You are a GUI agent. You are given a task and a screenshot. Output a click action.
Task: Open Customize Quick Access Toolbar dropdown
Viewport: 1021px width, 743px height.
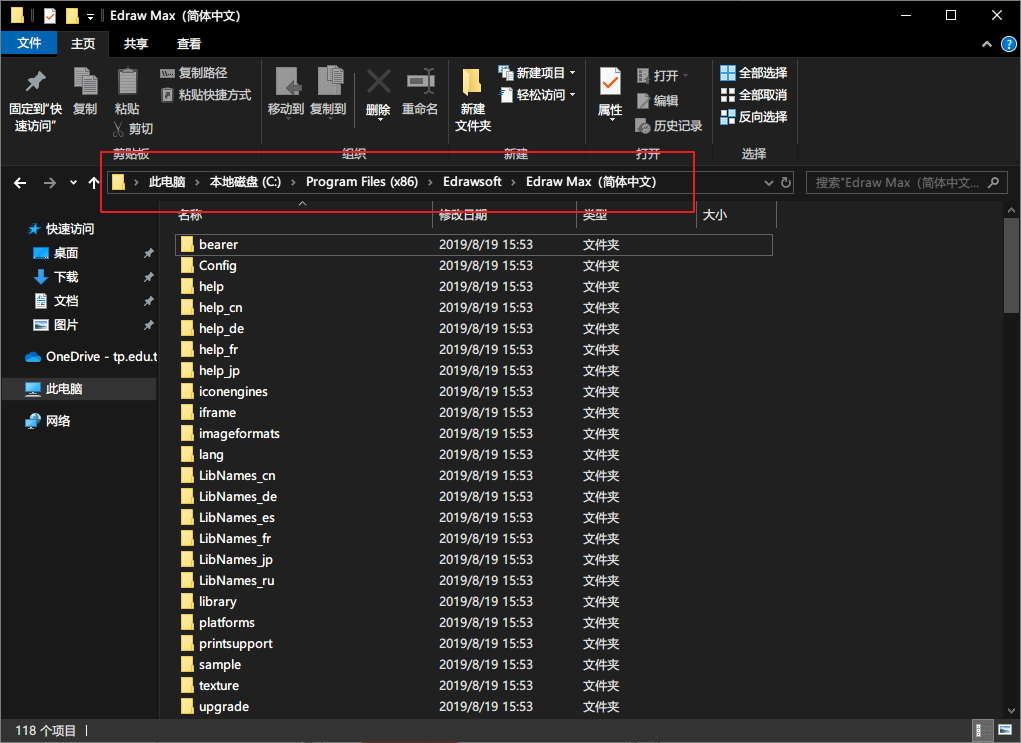point(91,16)
